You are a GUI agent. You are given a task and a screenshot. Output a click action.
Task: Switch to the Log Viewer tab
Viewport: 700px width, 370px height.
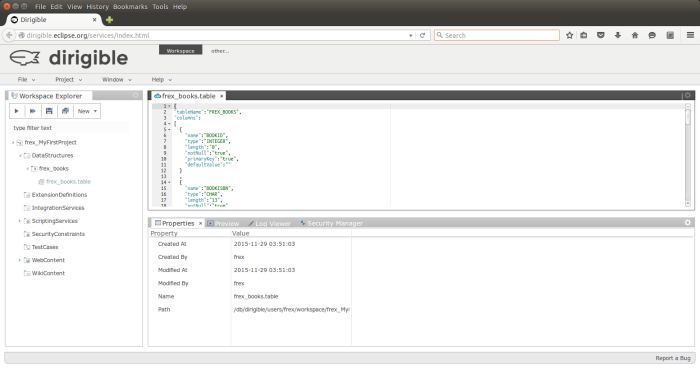coord(269,223)
